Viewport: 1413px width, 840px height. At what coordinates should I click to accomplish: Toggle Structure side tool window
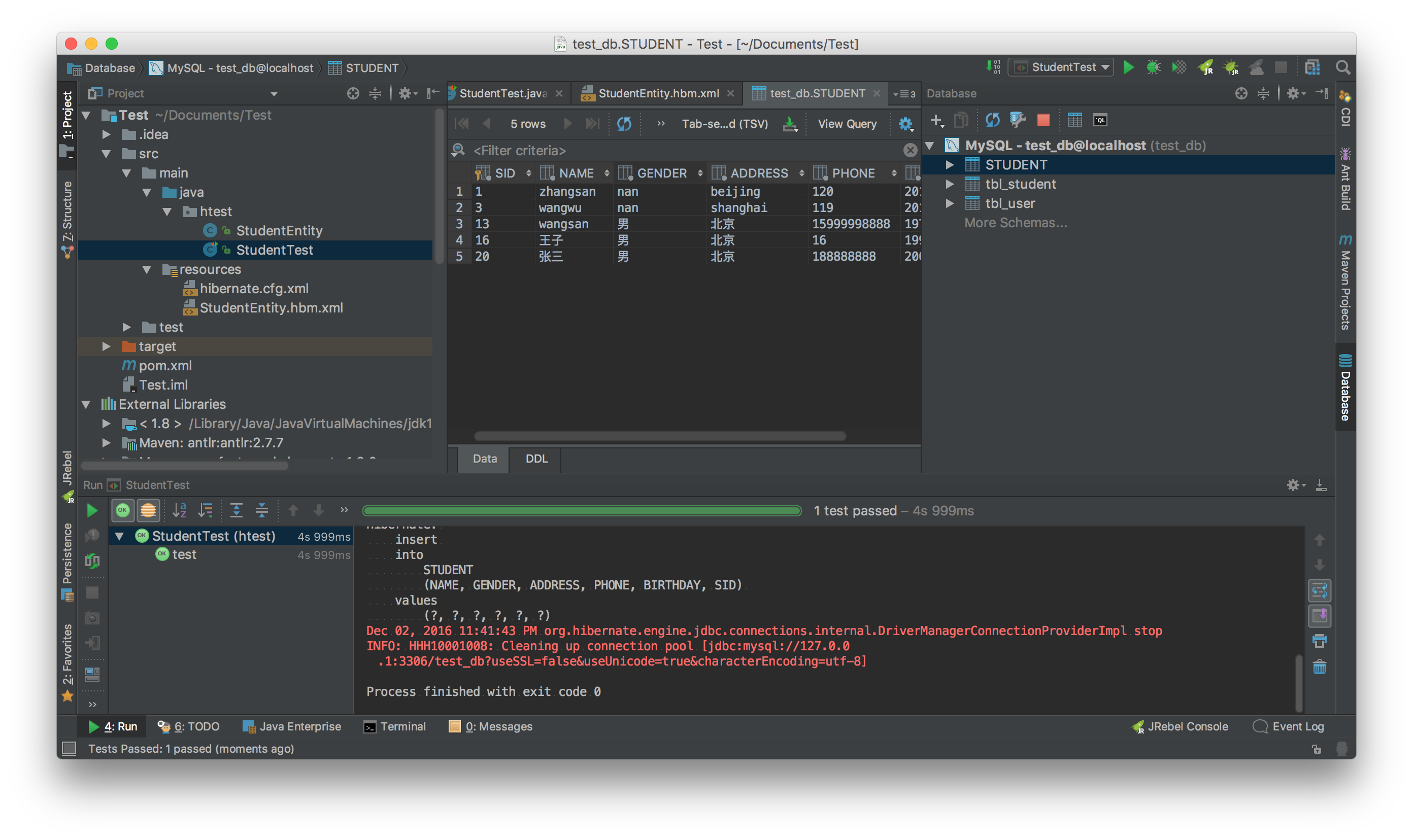[67, 220]
